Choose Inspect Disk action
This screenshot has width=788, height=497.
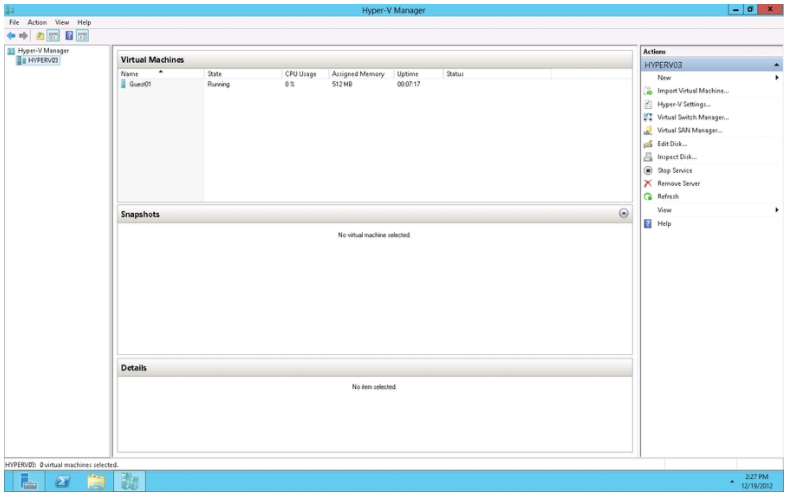pyautogui.click(x=677, y=157)
